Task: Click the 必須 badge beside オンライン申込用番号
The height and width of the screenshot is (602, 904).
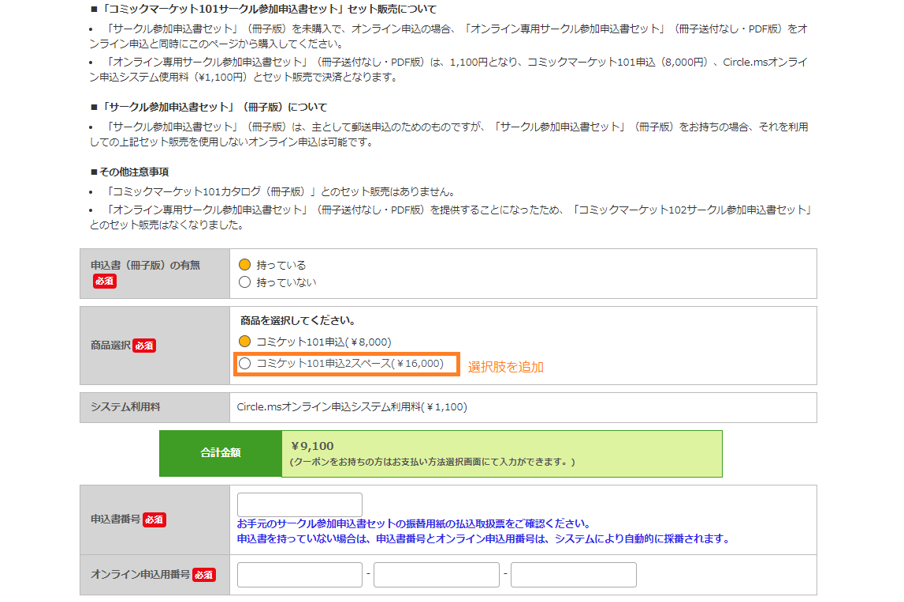Action: 203,574
